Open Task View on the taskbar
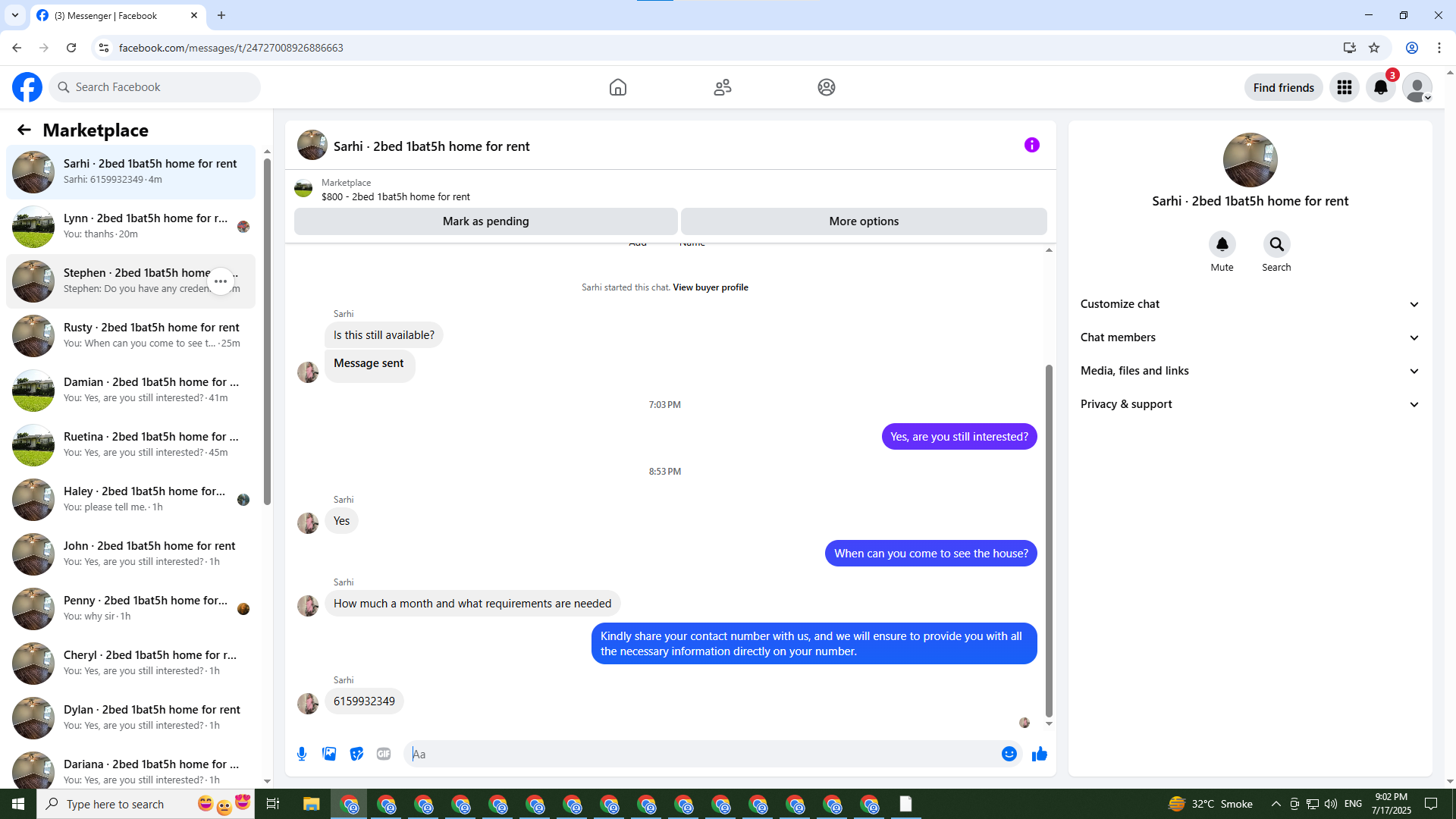Viewport: 1456px width, 819px height. [x=273, y=804]
